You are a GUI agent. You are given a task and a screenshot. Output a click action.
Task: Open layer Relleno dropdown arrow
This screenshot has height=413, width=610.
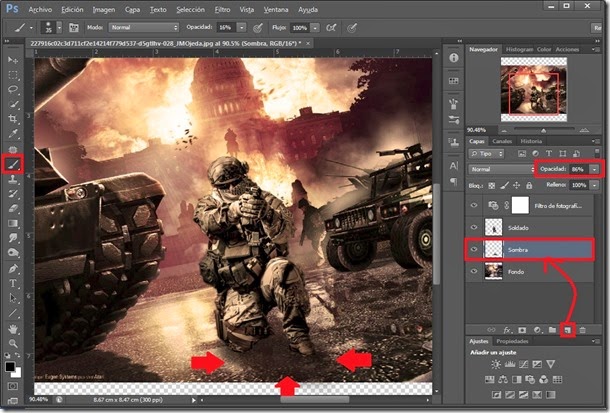(x=594, y=185)
